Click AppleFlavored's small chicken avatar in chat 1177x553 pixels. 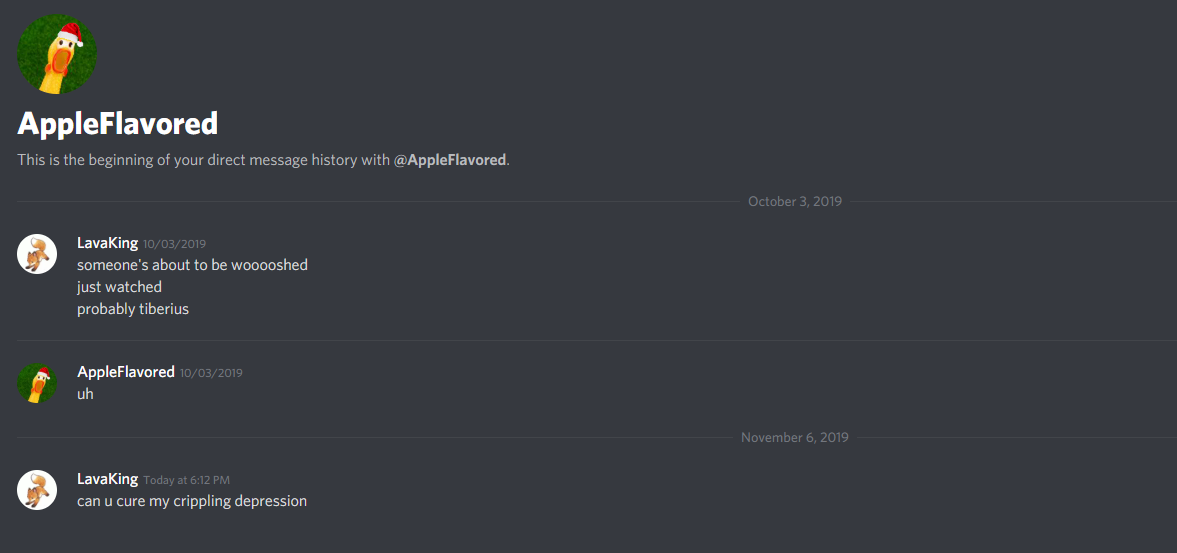37,383
